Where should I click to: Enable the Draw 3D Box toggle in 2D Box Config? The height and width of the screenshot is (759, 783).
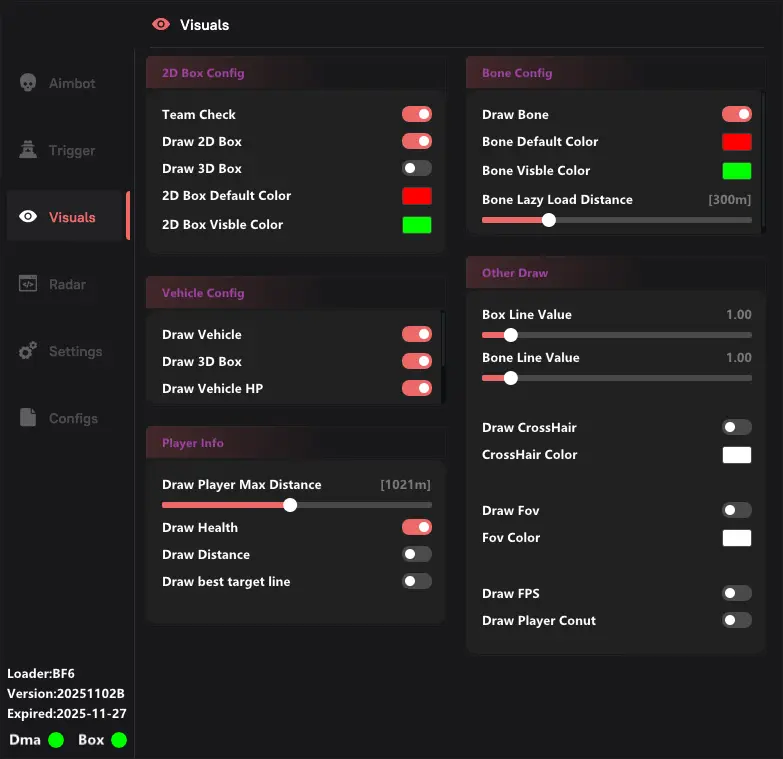click(x=417, y=169)
